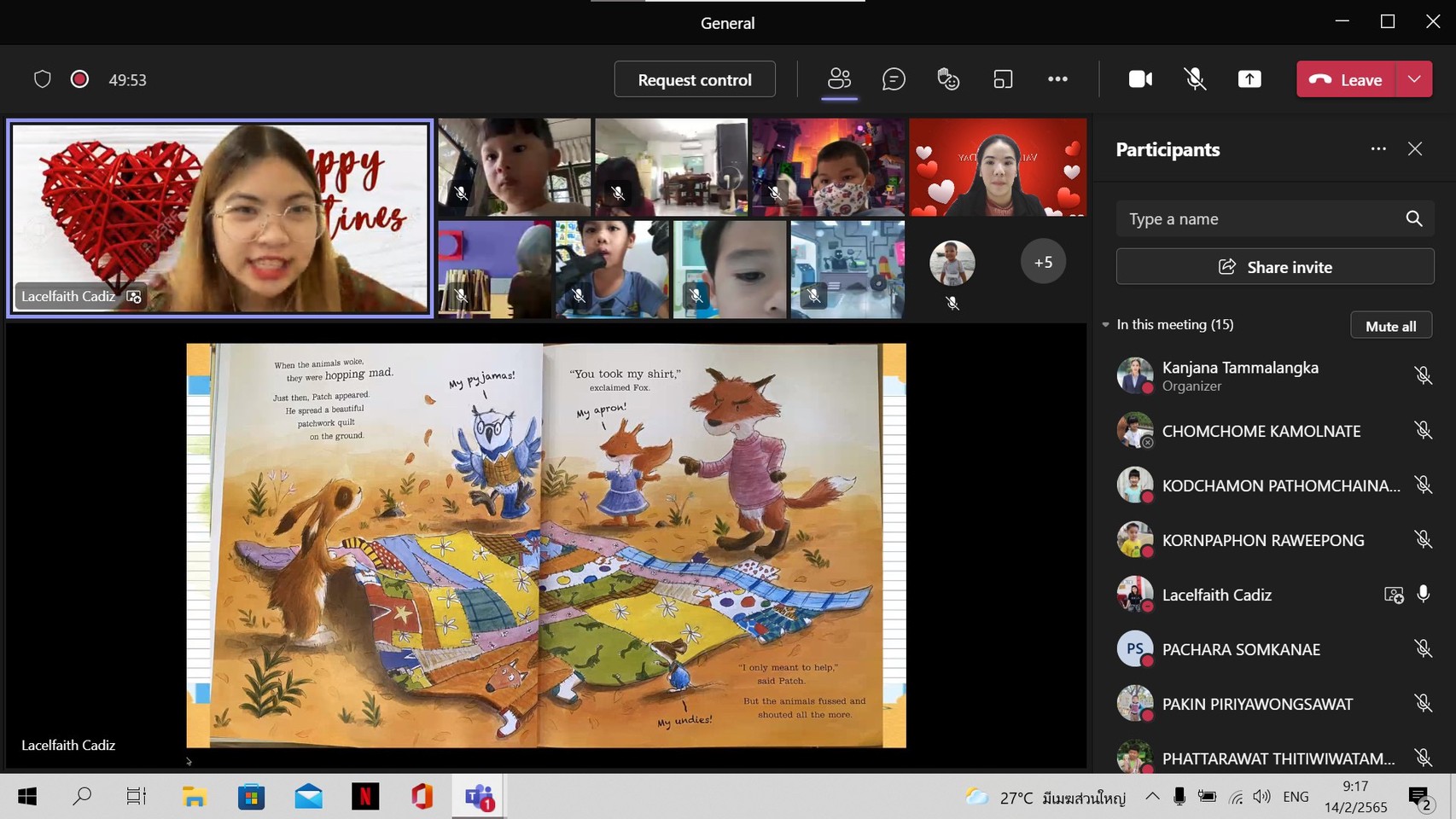Open Microsoft Store from the taskbar
Image resolution: width=1456 pixels, height=819 pixels.
(251, 797)
